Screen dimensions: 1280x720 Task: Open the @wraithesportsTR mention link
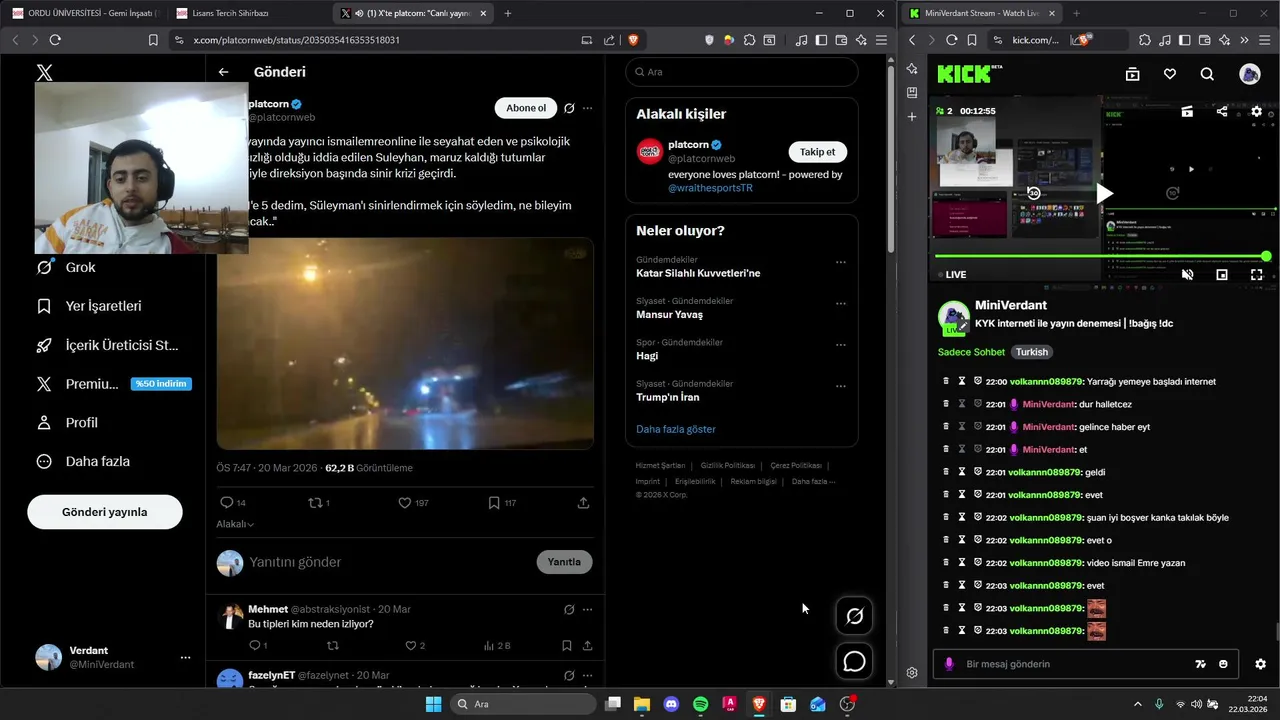coord(710,188)
